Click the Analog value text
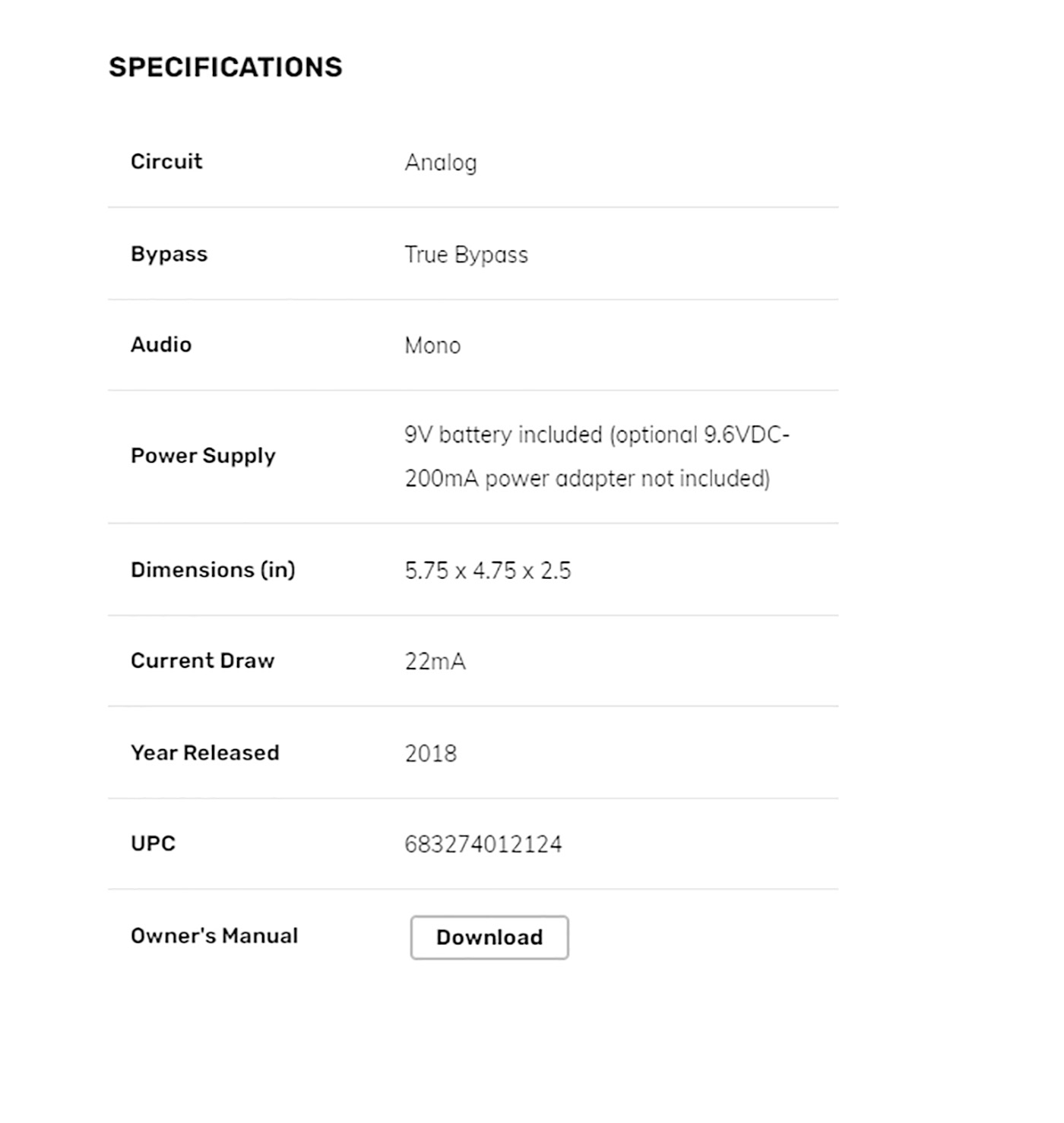 (x=441, y=163)
